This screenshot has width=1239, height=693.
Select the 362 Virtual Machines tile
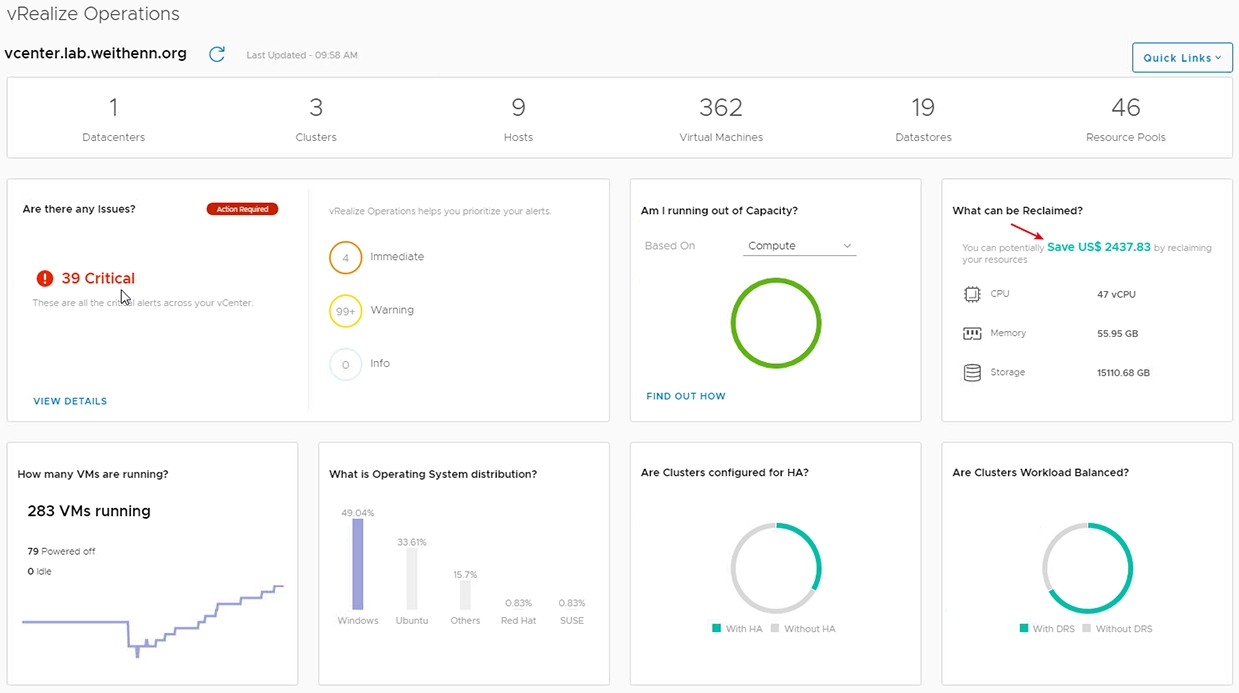(721, 118)
